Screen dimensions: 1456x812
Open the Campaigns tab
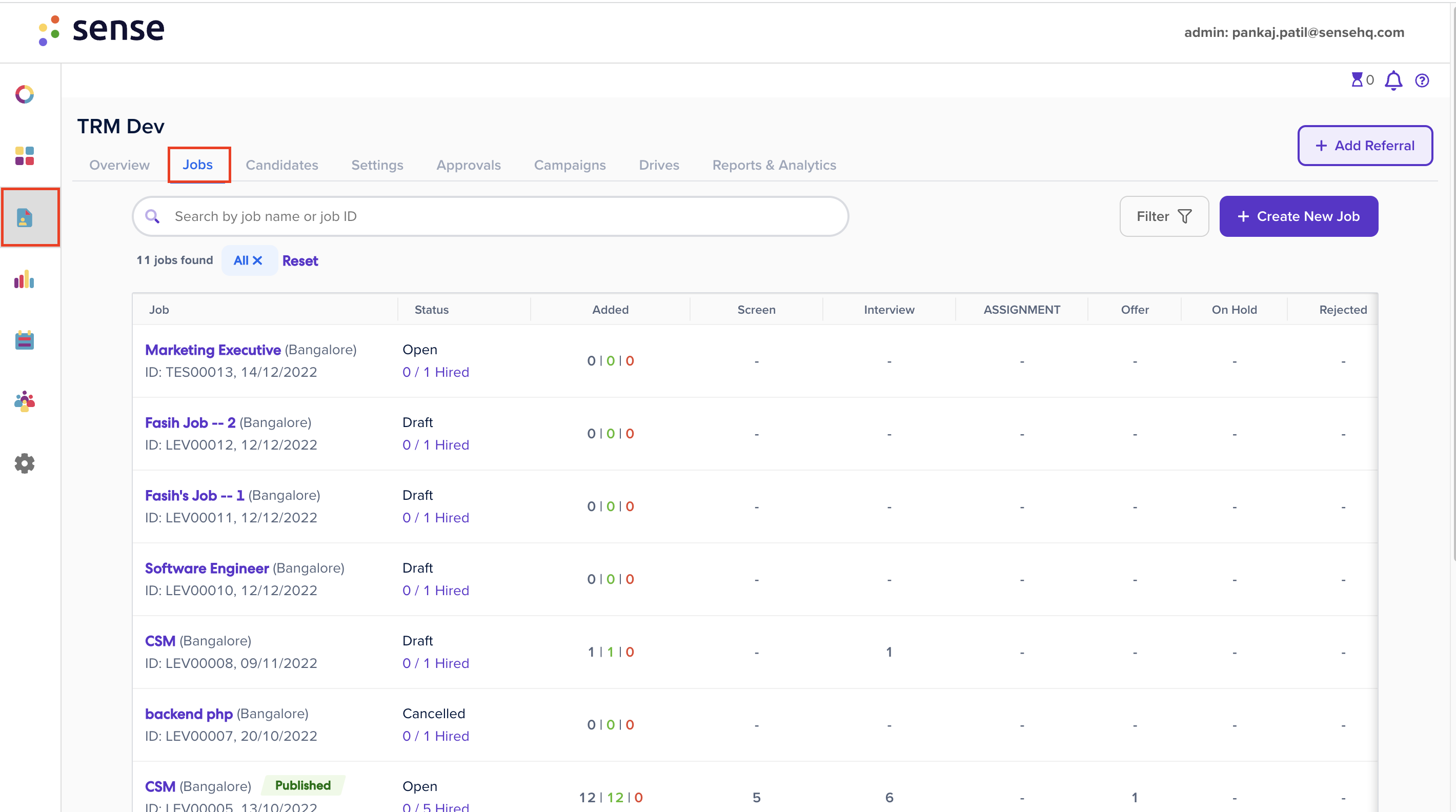pos(570,165)
